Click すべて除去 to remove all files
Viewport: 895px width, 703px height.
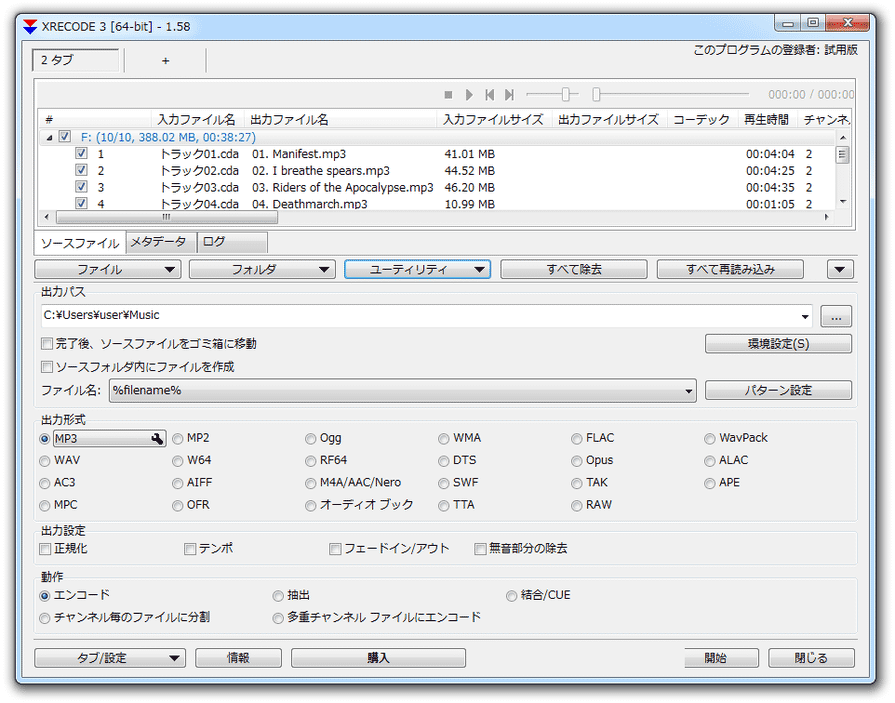tap(574, 269)
